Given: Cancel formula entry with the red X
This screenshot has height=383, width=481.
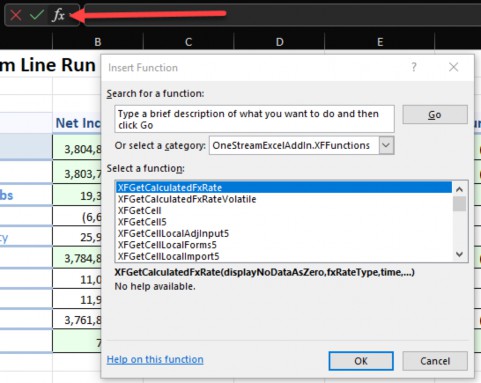Looking at the screenshot, I should 16,15.
